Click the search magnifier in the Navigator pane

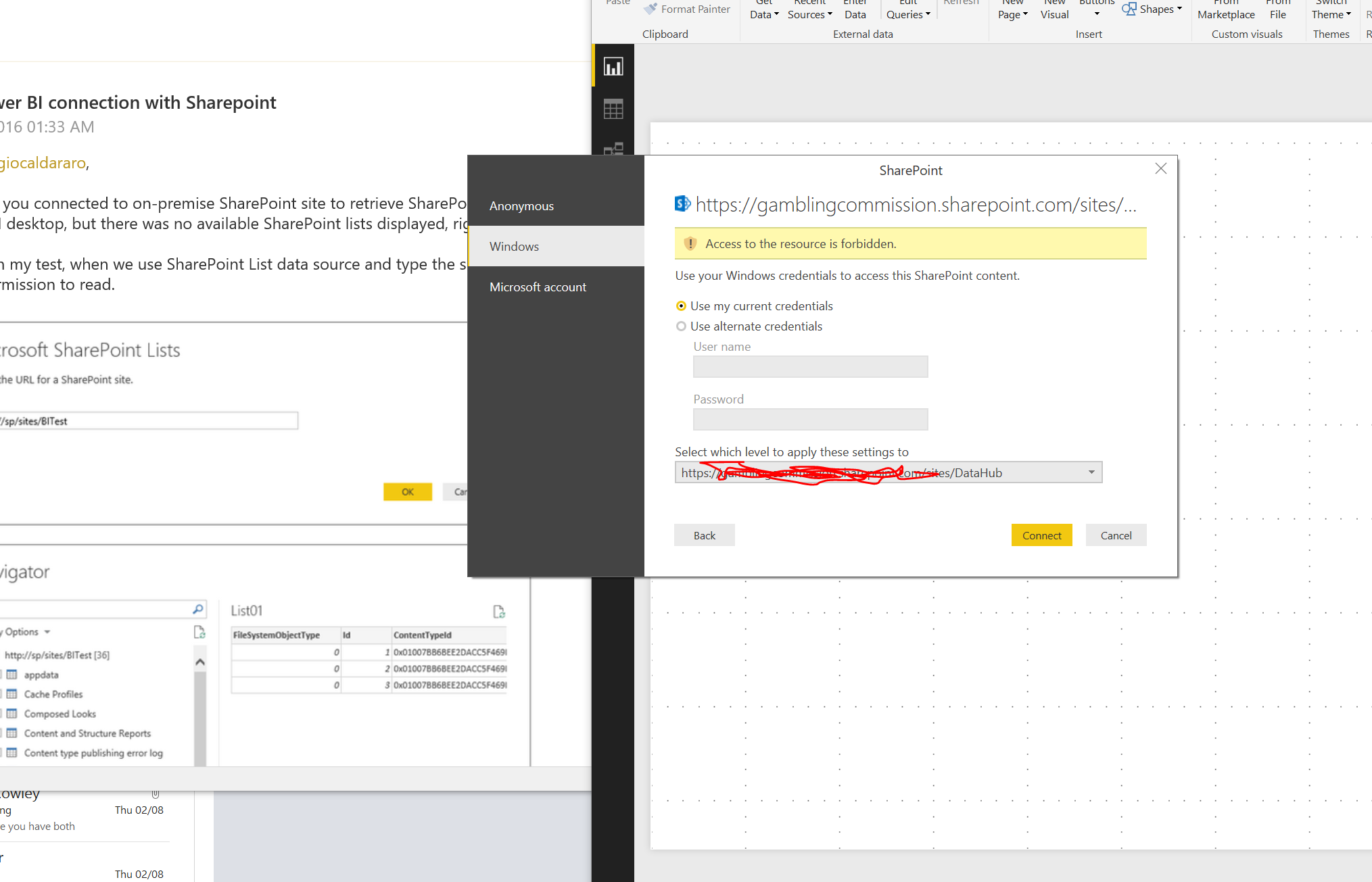197,609
